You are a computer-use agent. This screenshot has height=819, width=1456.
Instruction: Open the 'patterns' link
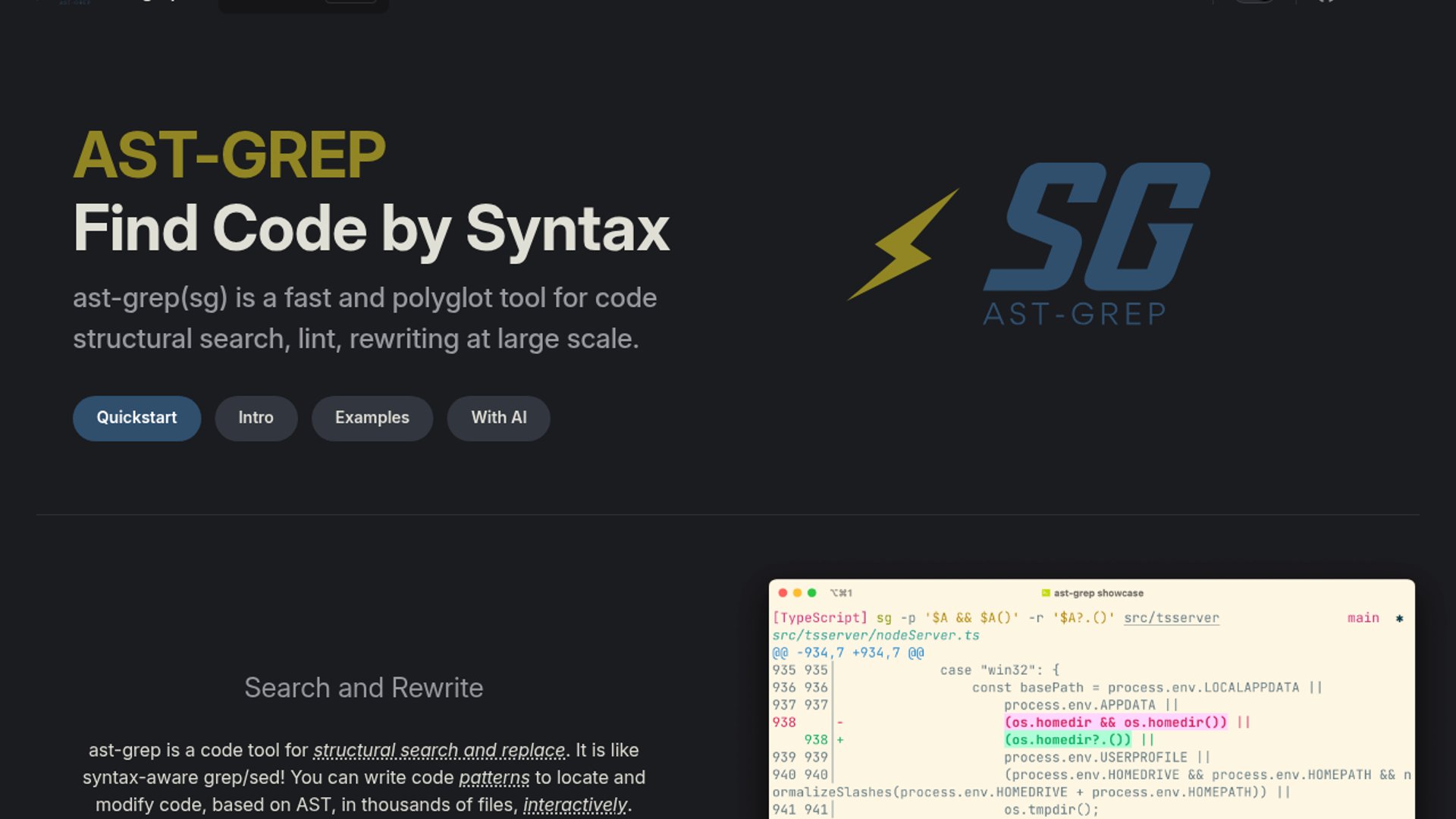494,777
